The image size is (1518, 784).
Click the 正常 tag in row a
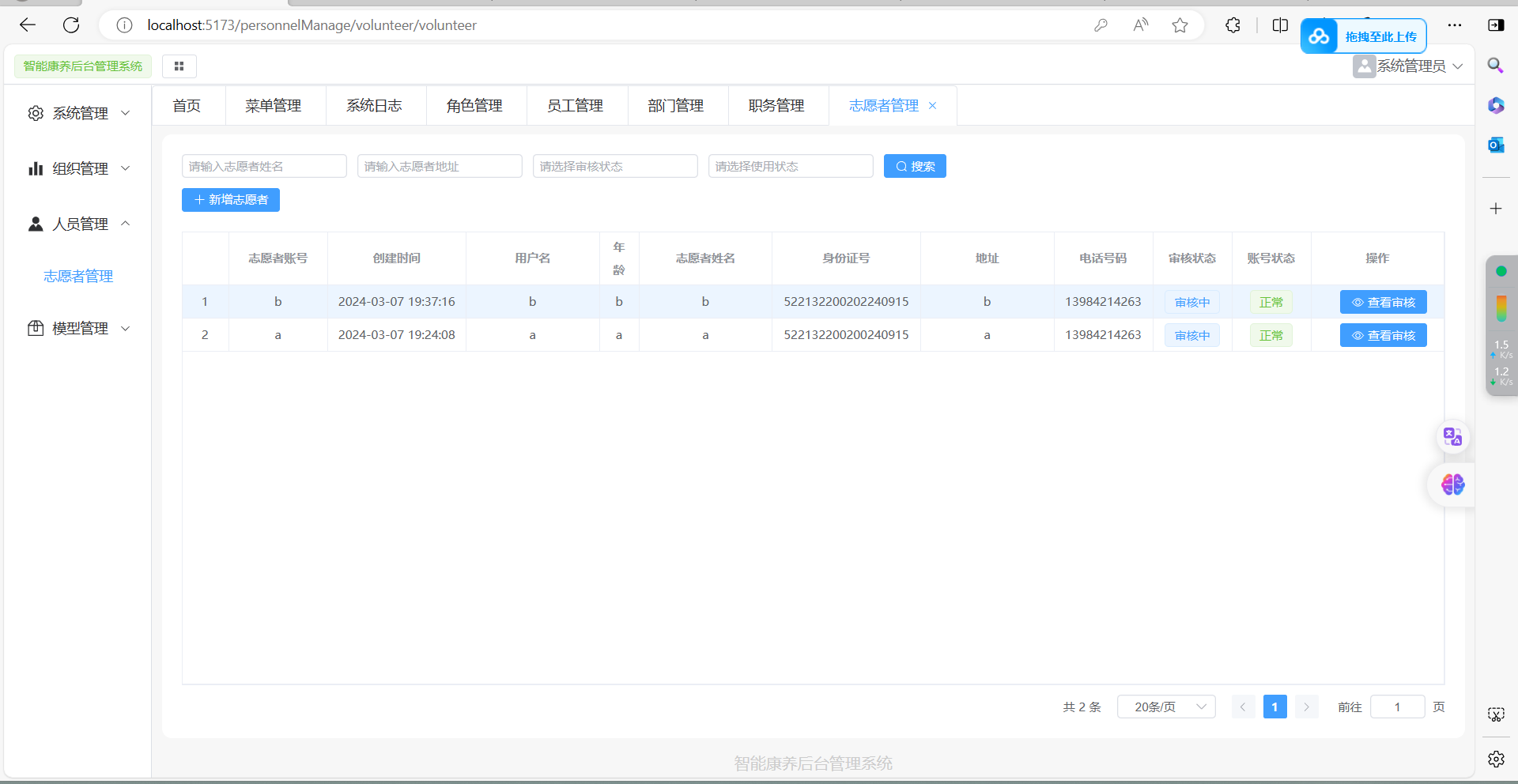click(x=1271, y=335)
